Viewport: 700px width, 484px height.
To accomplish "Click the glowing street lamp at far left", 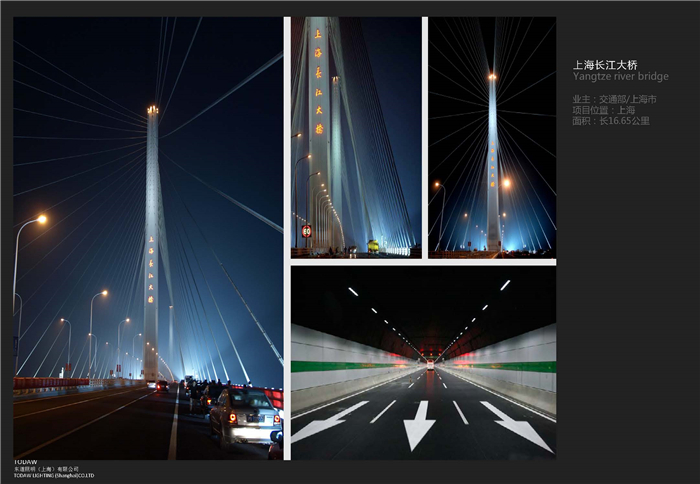I will point(40,219).
